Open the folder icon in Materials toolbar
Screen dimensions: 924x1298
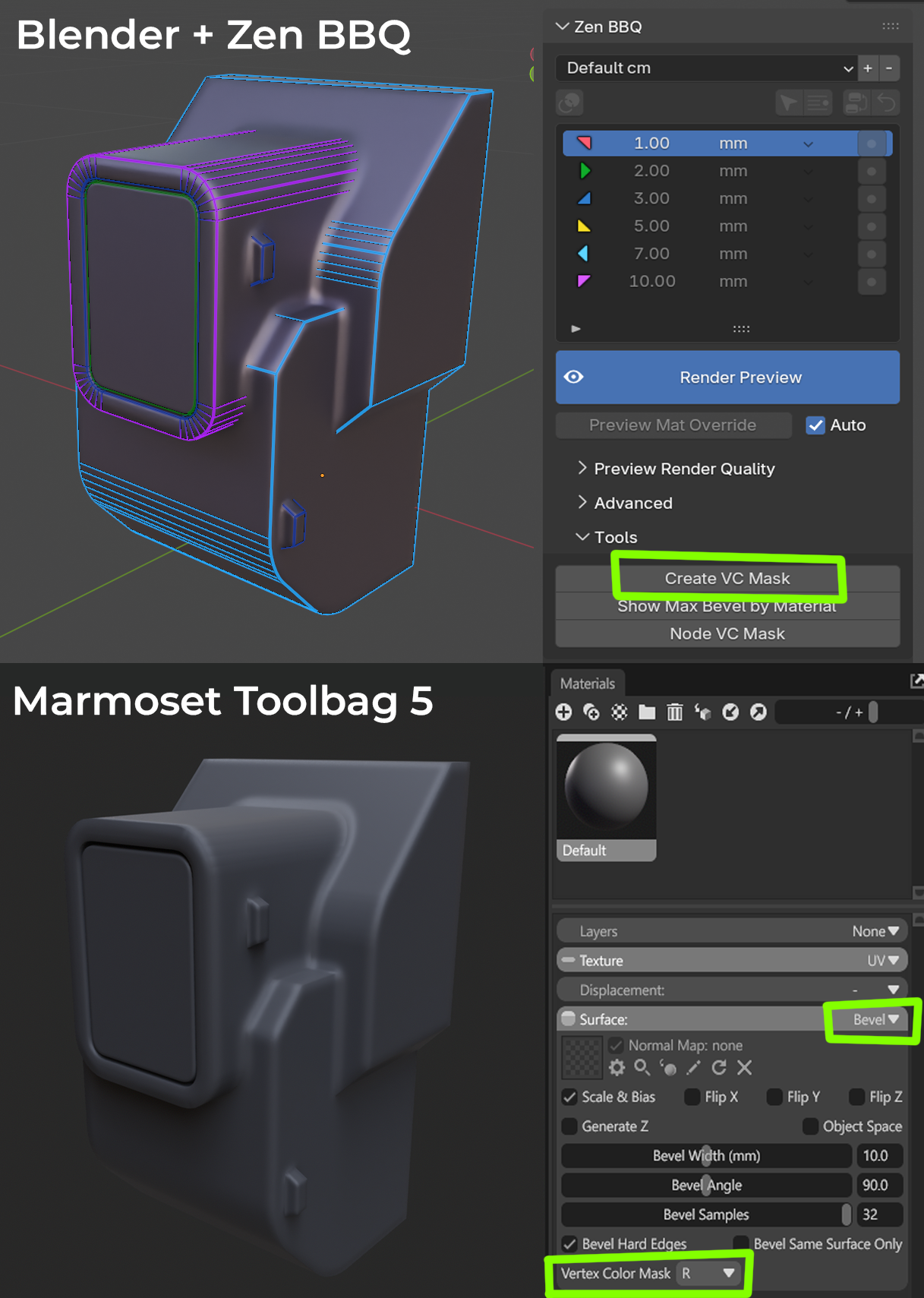tap(647, 712)
